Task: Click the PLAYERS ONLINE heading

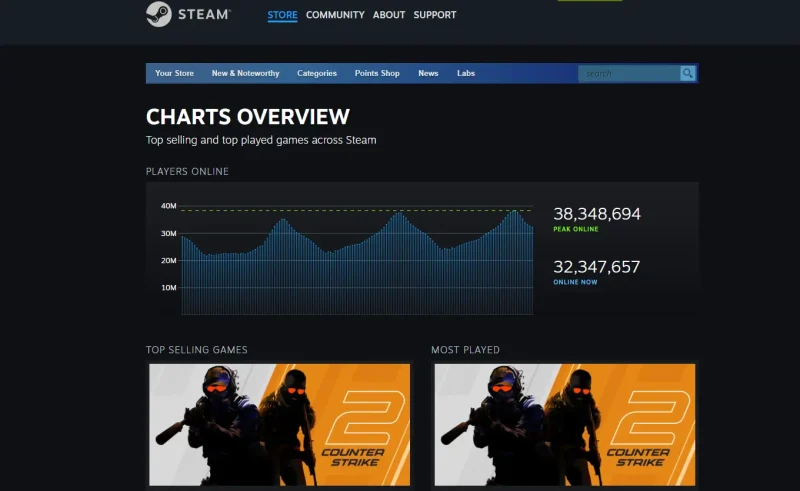Action: point(187,171)
